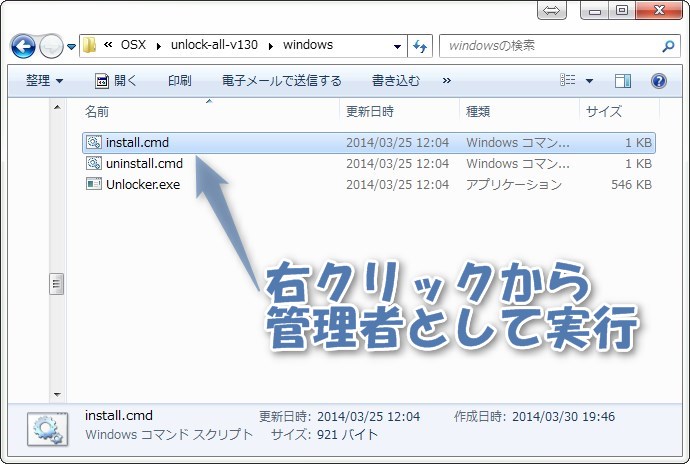Click the refresh icon beside address bar

pos(420,46)
